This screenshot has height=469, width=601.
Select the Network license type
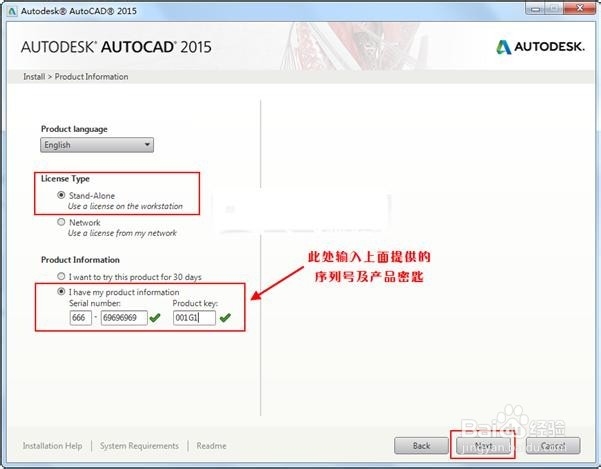pos(61,222)
